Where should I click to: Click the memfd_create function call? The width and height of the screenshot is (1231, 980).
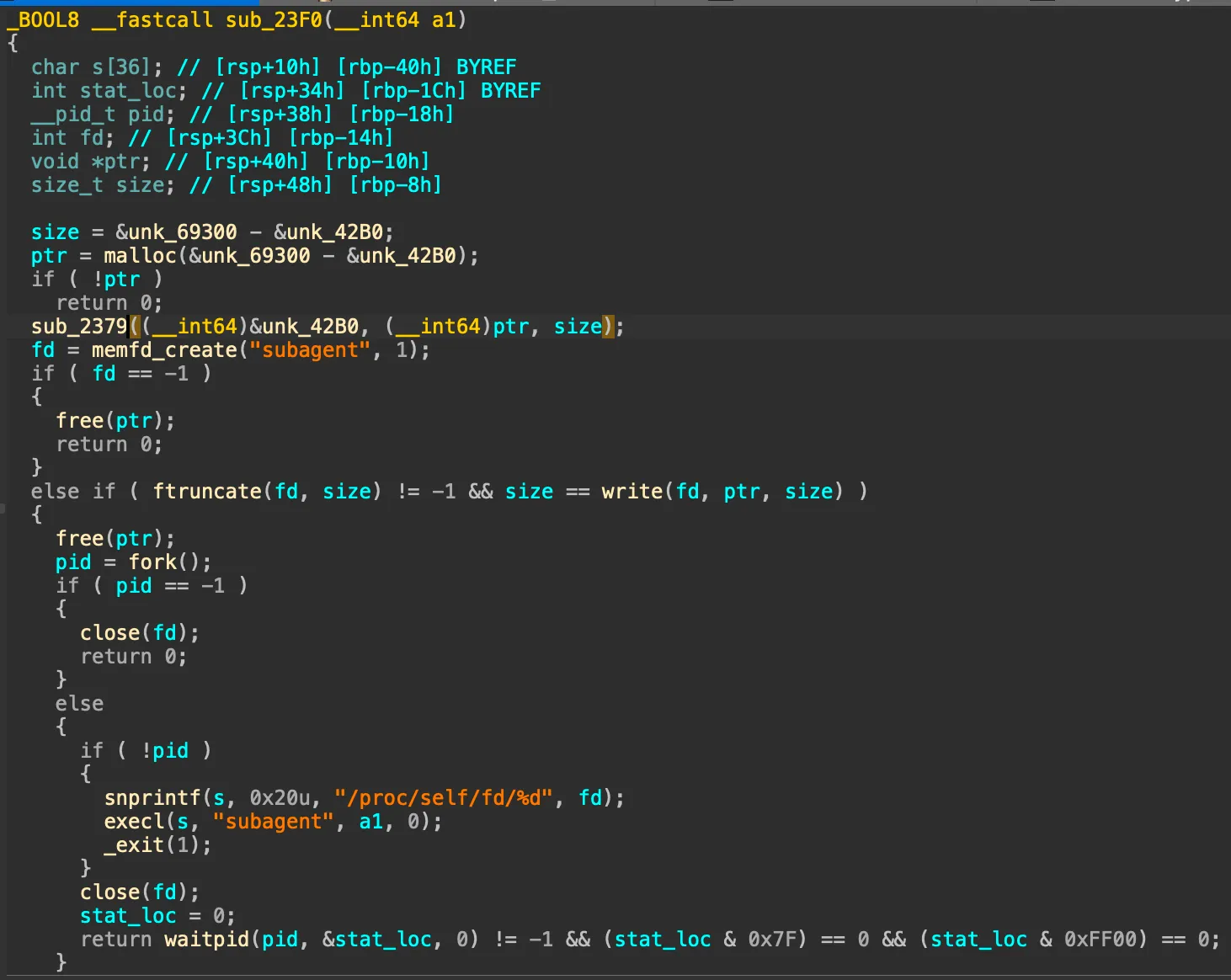click(x=164, y=349)
